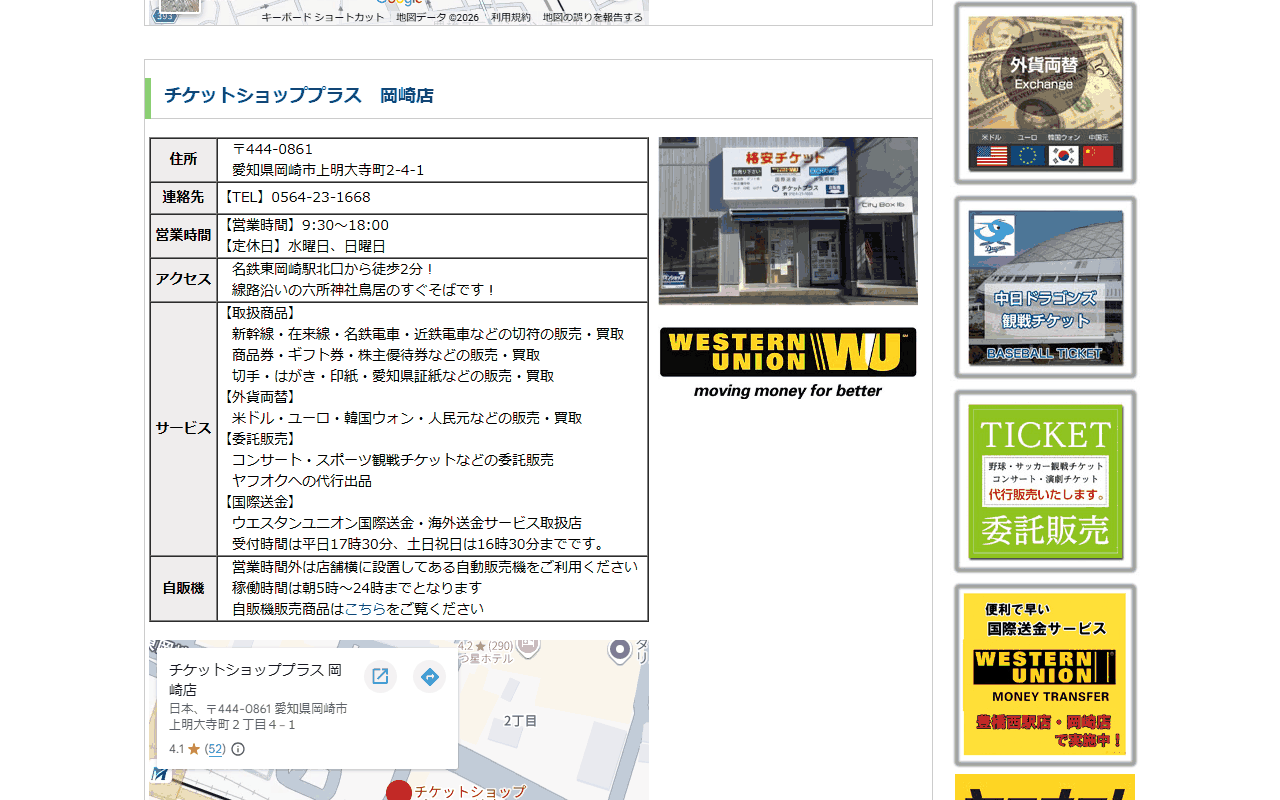This screenshot has height=800, width=1280.
Task: Open the green TICKET 委託販売 banner
Action: [1045, 481]
